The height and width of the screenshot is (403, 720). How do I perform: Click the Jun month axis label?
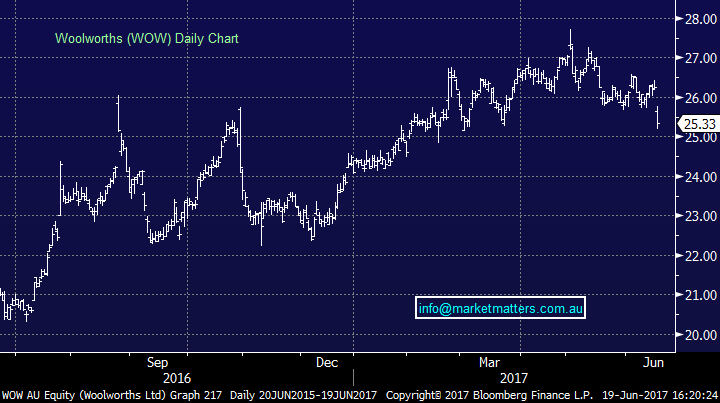coord(653,363)
